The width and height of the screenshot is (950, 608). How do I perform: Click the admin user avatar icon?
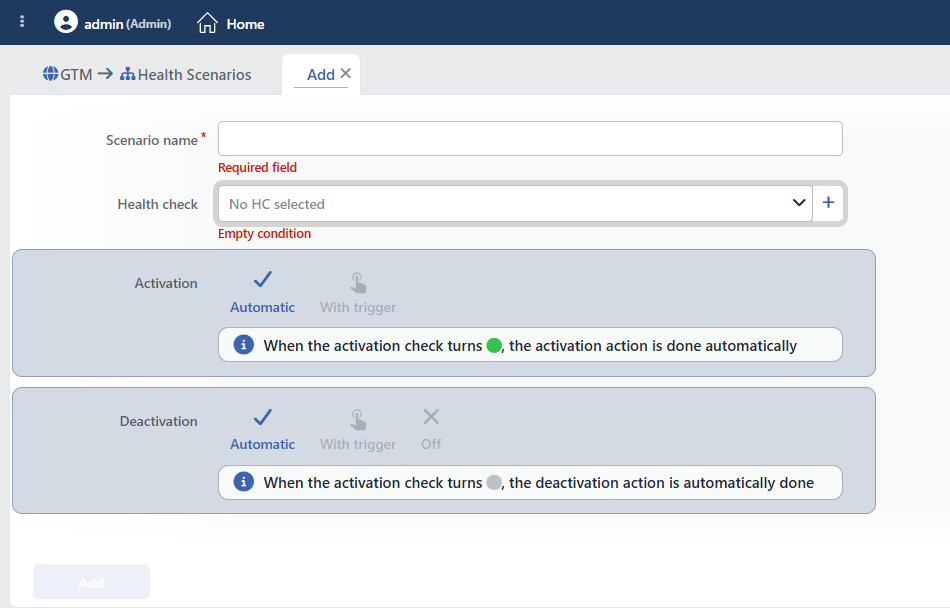tap(65, 22)
